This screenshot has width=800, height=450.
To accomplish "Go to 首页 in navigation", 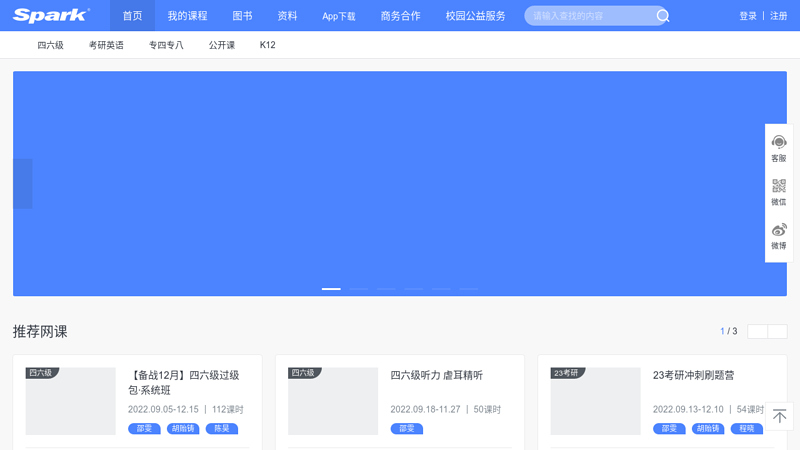I will coord(132,16).
